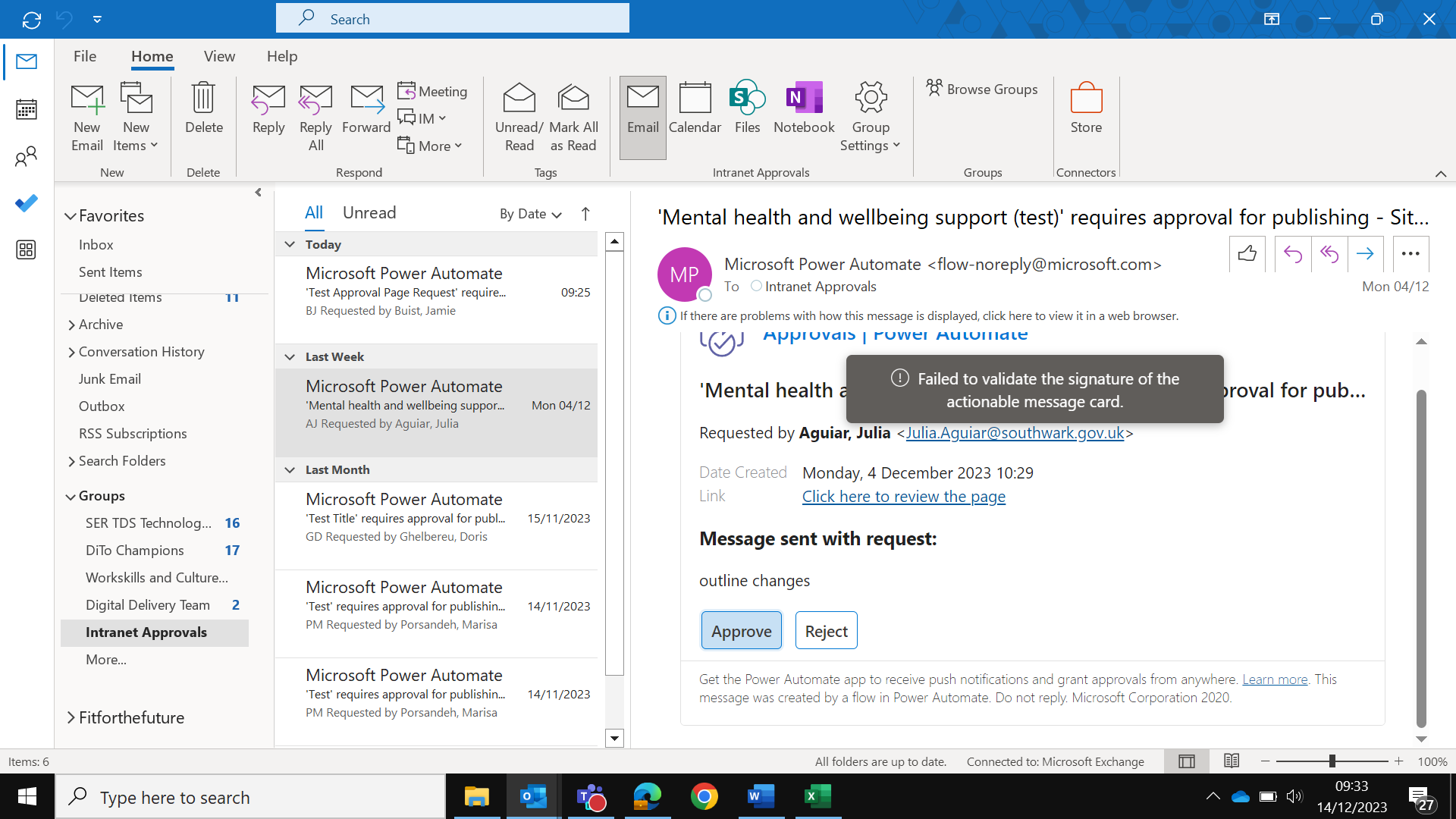Collapse the Today message group

290,244
